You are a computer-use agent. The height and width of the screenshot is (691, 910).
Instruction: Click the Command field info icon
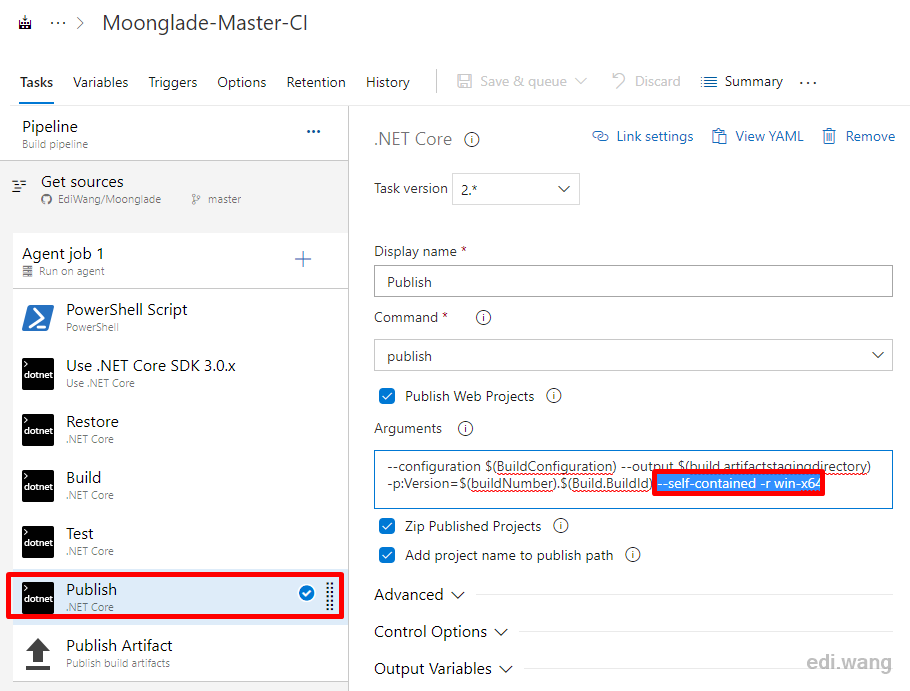point(483,318)
